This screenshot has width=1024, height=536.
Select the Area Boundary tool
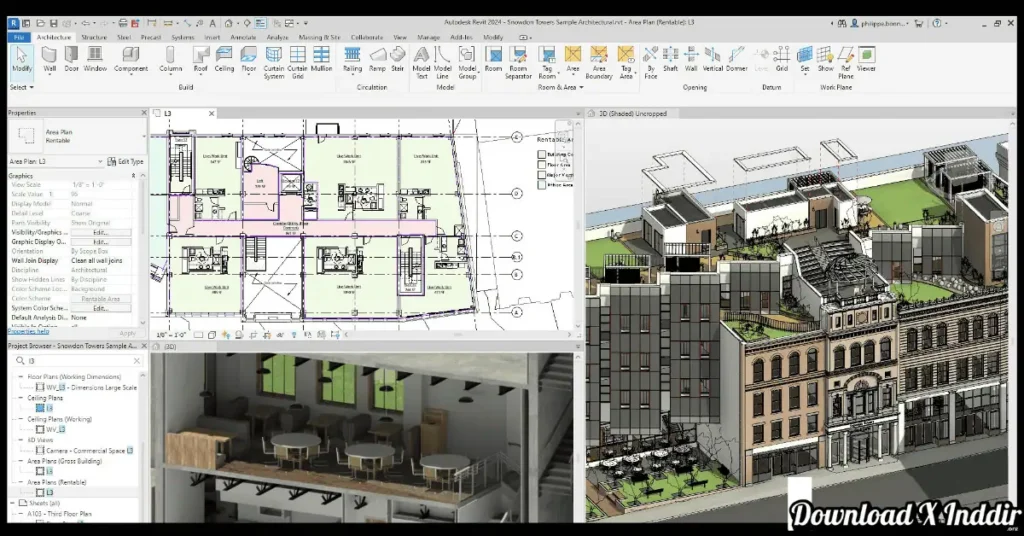598,63
